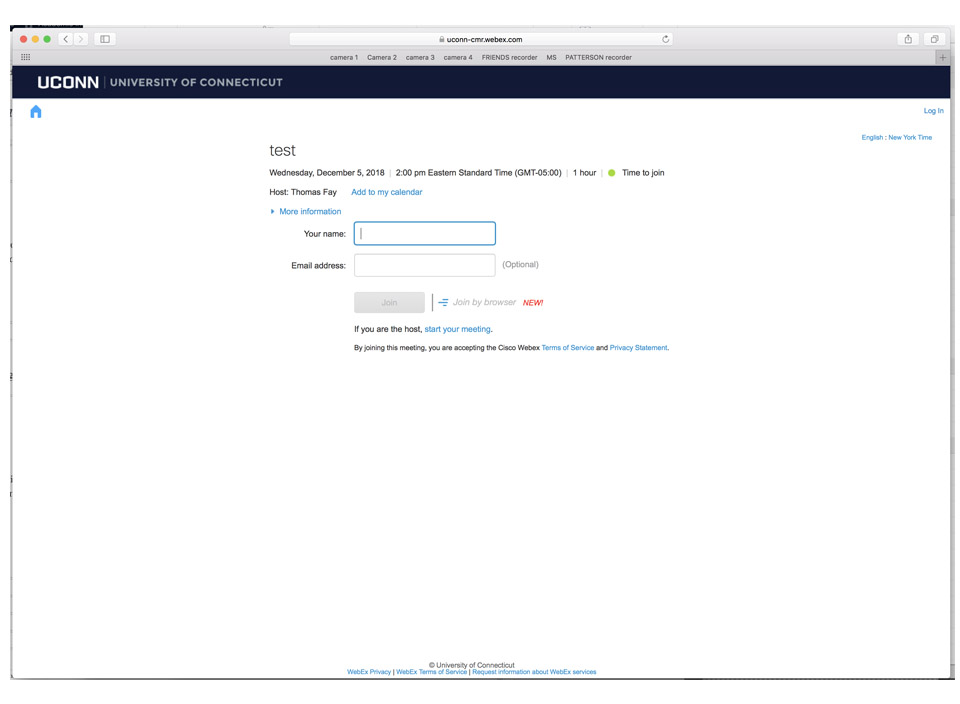The image size is (960, 704).
Task: Open the PATTERSON recorder bookmark
Action: 598,57
